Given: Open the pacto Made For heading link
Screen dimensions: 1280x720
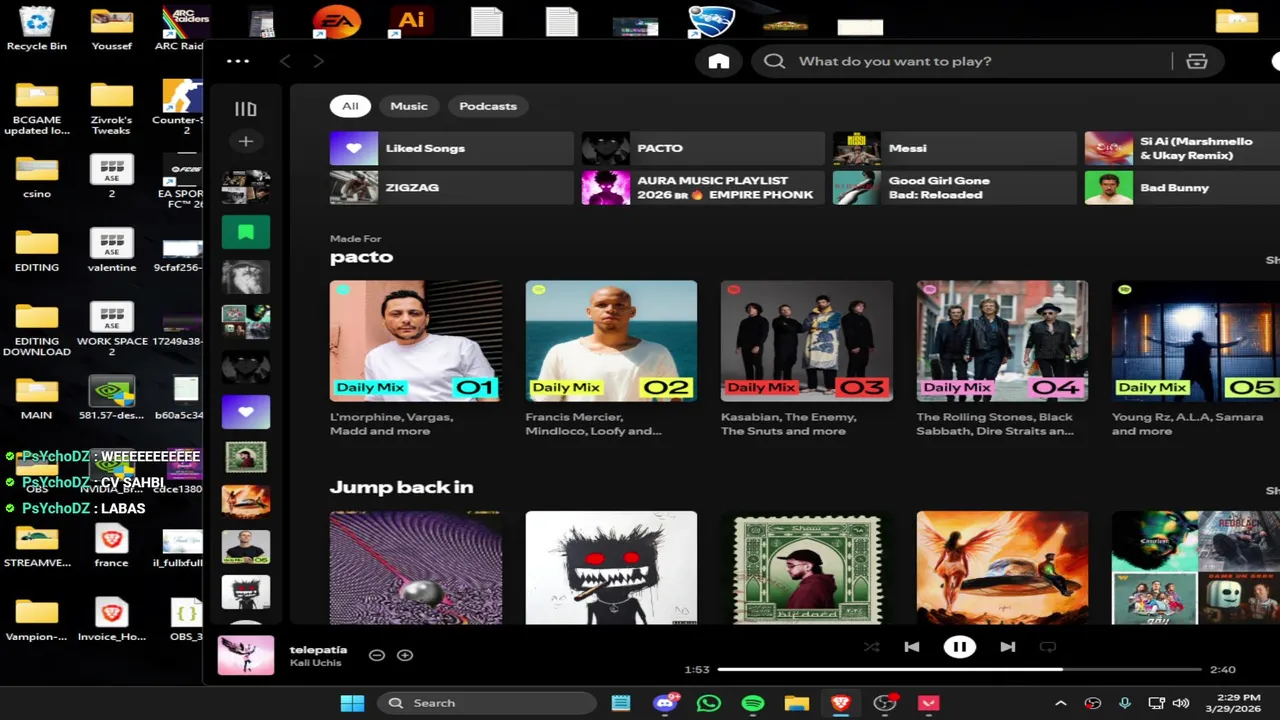Looking at the screenshot, I should pyautogui.click(x=361, y=257).
